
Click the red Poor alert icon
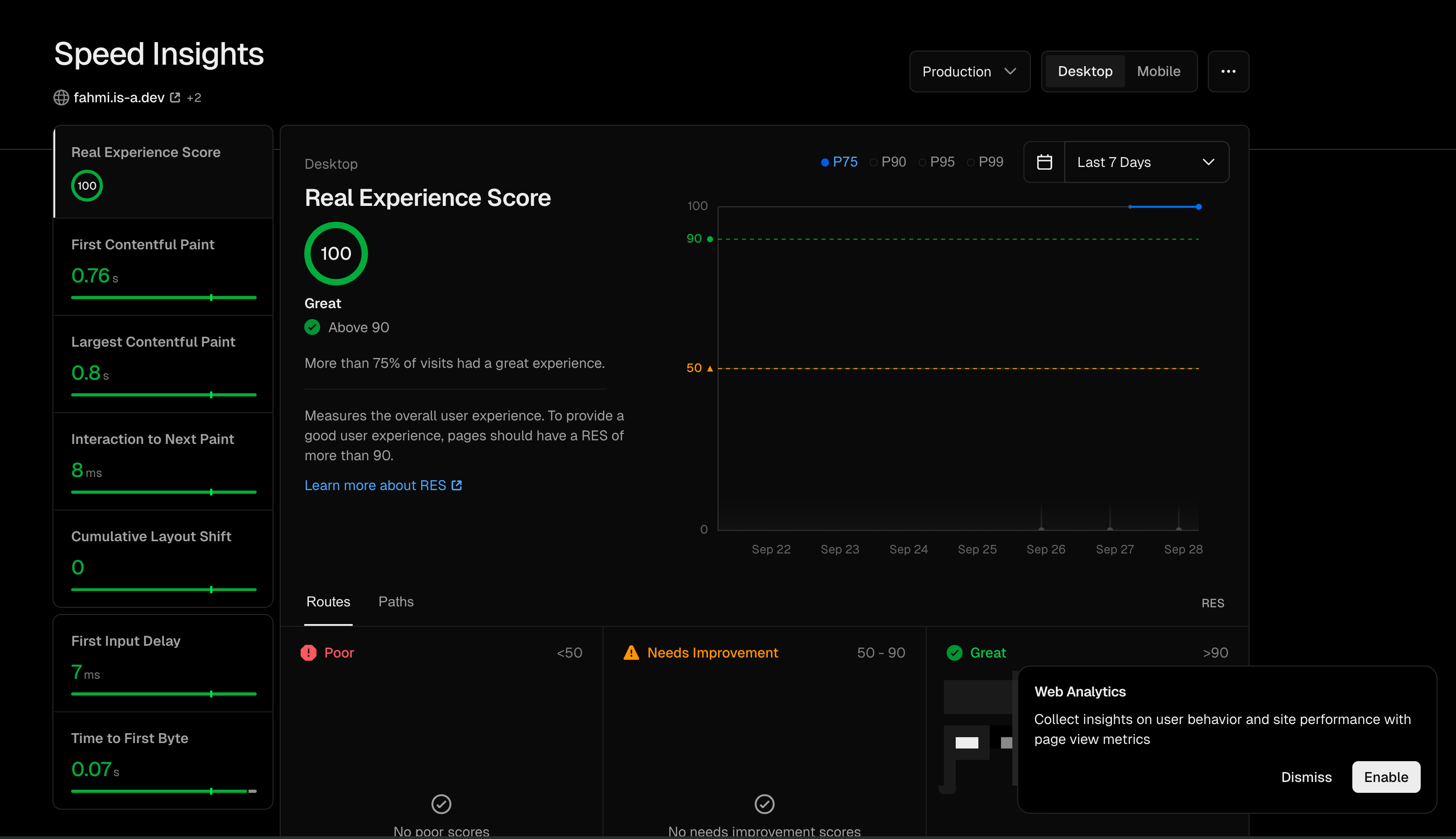coord(308,652)
